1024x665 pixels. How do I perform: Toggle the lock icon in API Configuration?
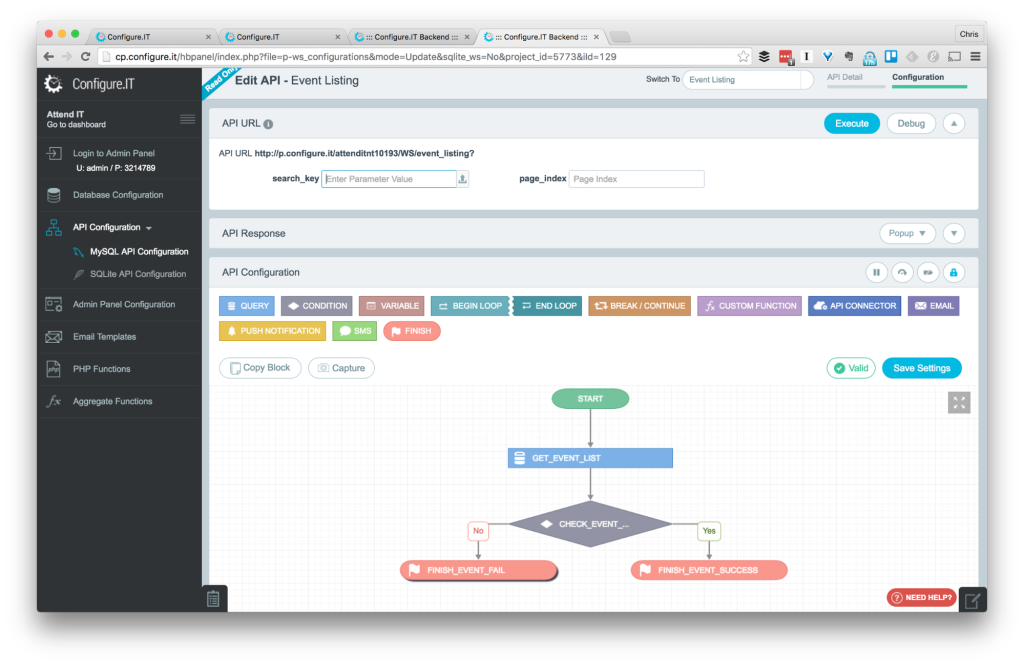953,272
